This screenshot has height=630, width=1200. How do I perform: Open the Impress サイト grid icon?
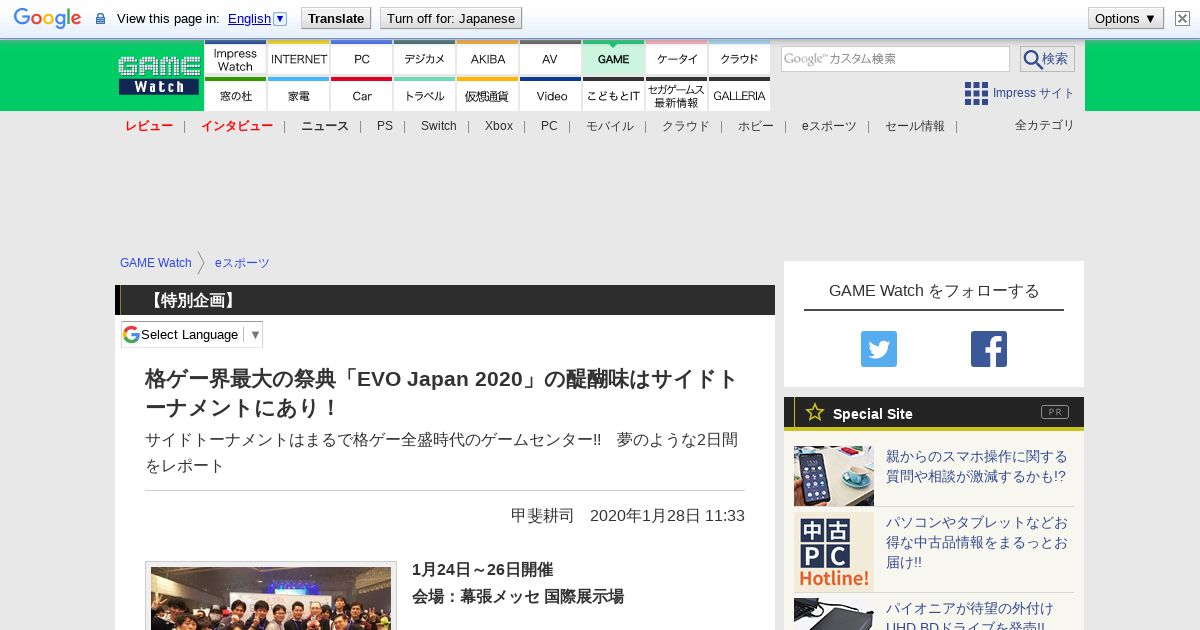tap(976, 93)
